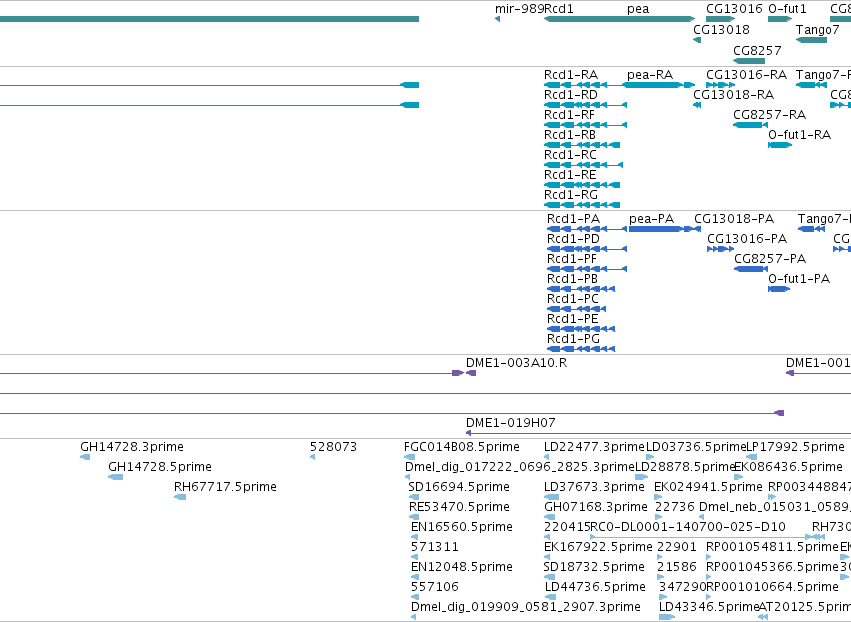The height and width of the screenshot is (622, 851).
Task: Click the Rcd1-PC protein
Action: [576, 309]
